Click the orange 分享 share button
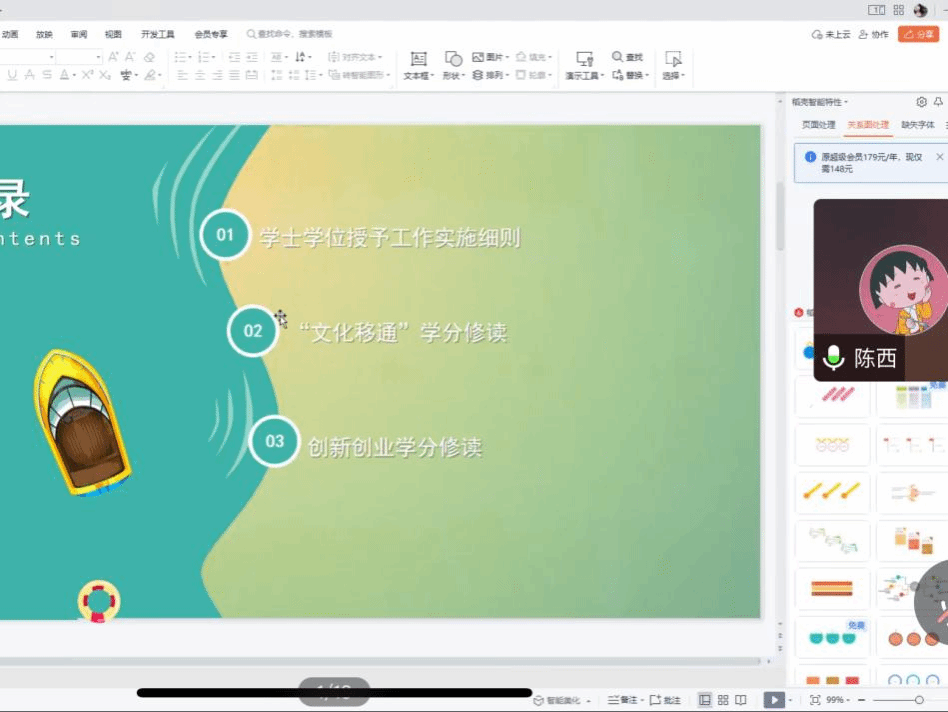 point(918,34)
